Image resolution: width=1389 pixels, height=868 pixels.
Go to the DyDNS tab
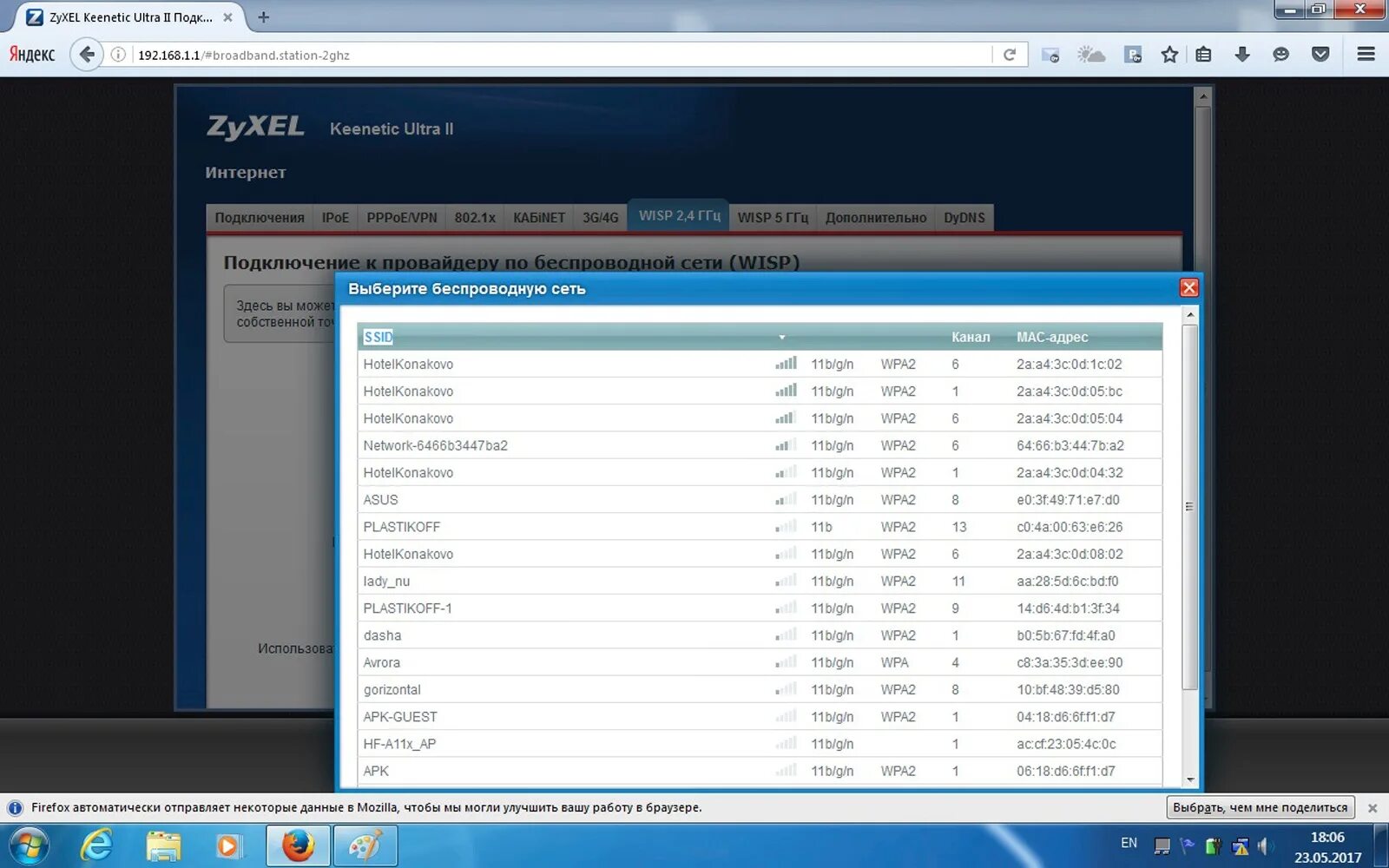(964, 218)
